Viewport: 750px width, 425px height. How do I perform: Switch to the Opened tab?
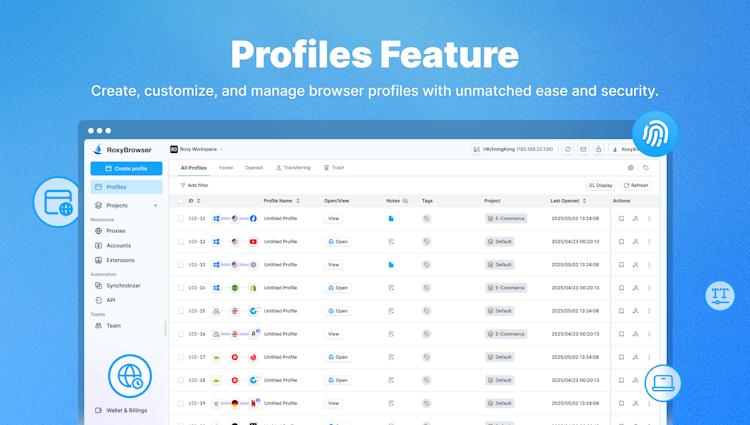pos(254,168)
